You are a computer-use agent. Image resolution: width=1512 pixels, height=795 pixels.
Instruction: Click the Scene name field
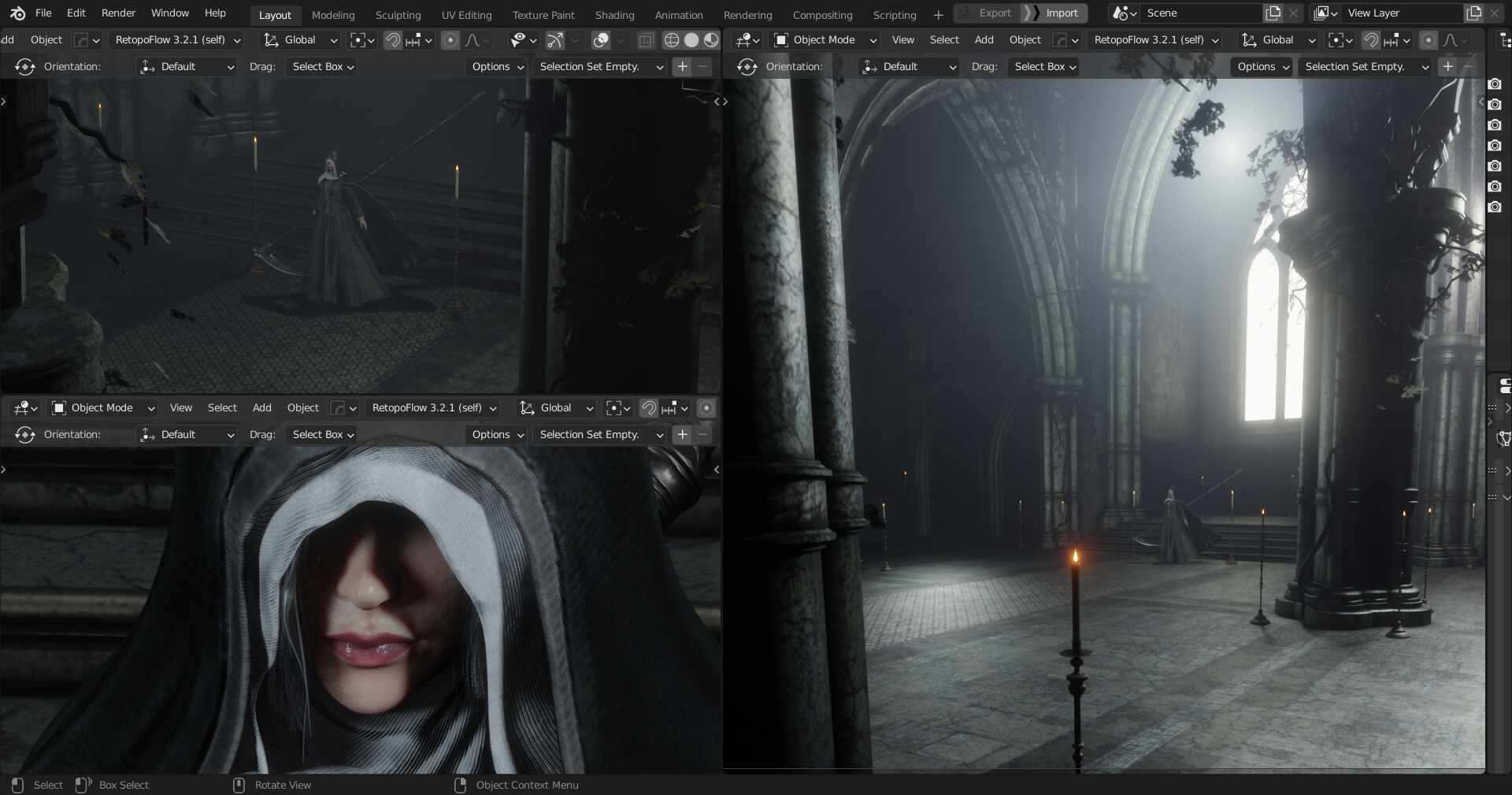pyautogui.click(x=1201, y=13)
